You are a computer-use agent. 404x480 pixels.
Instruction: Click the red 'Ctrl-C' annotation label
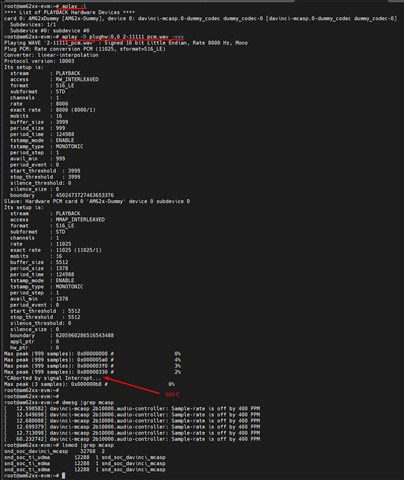pos(172,394)
